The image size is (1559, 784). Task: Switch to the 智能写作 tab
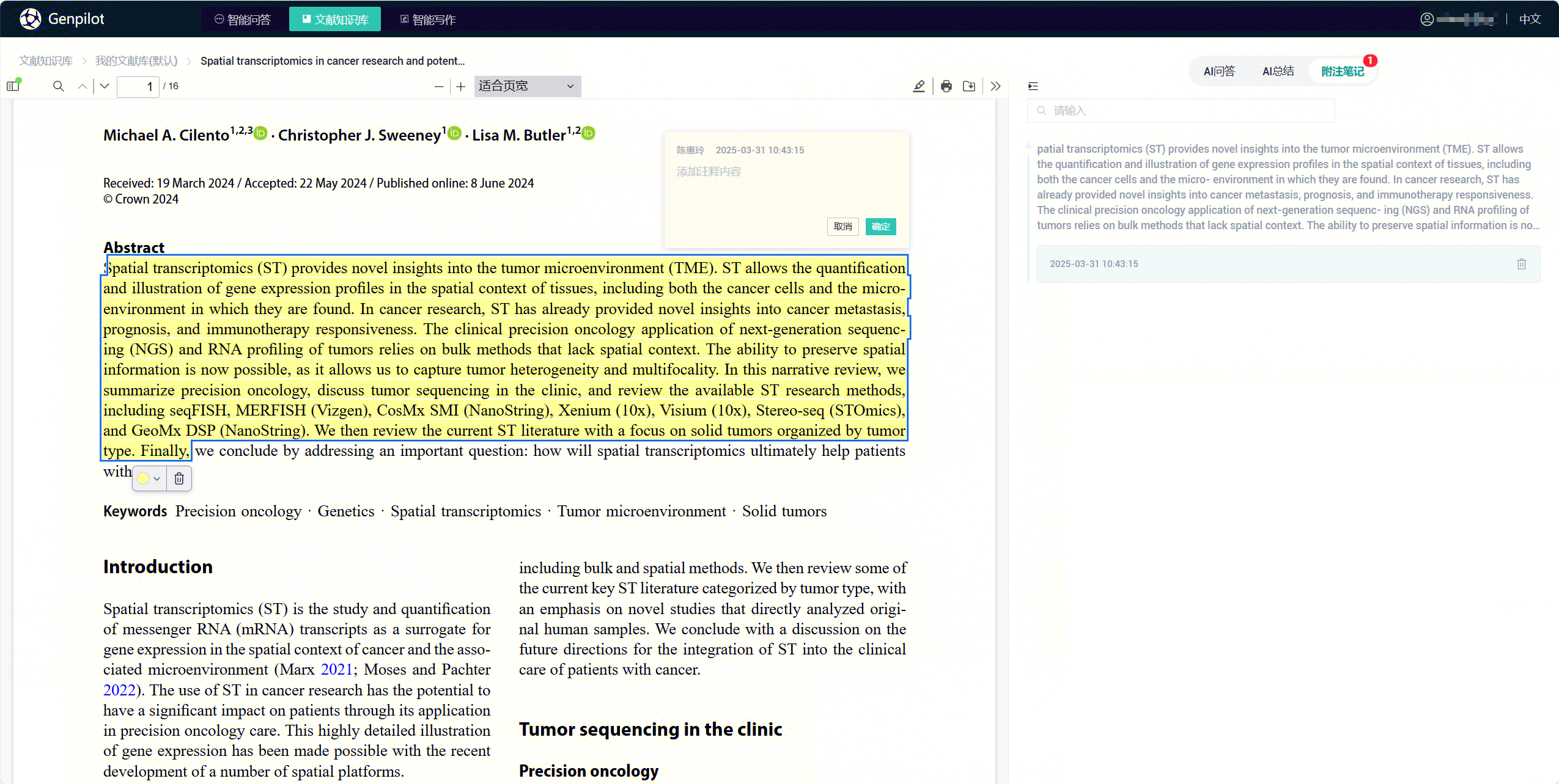coord(428,20)
